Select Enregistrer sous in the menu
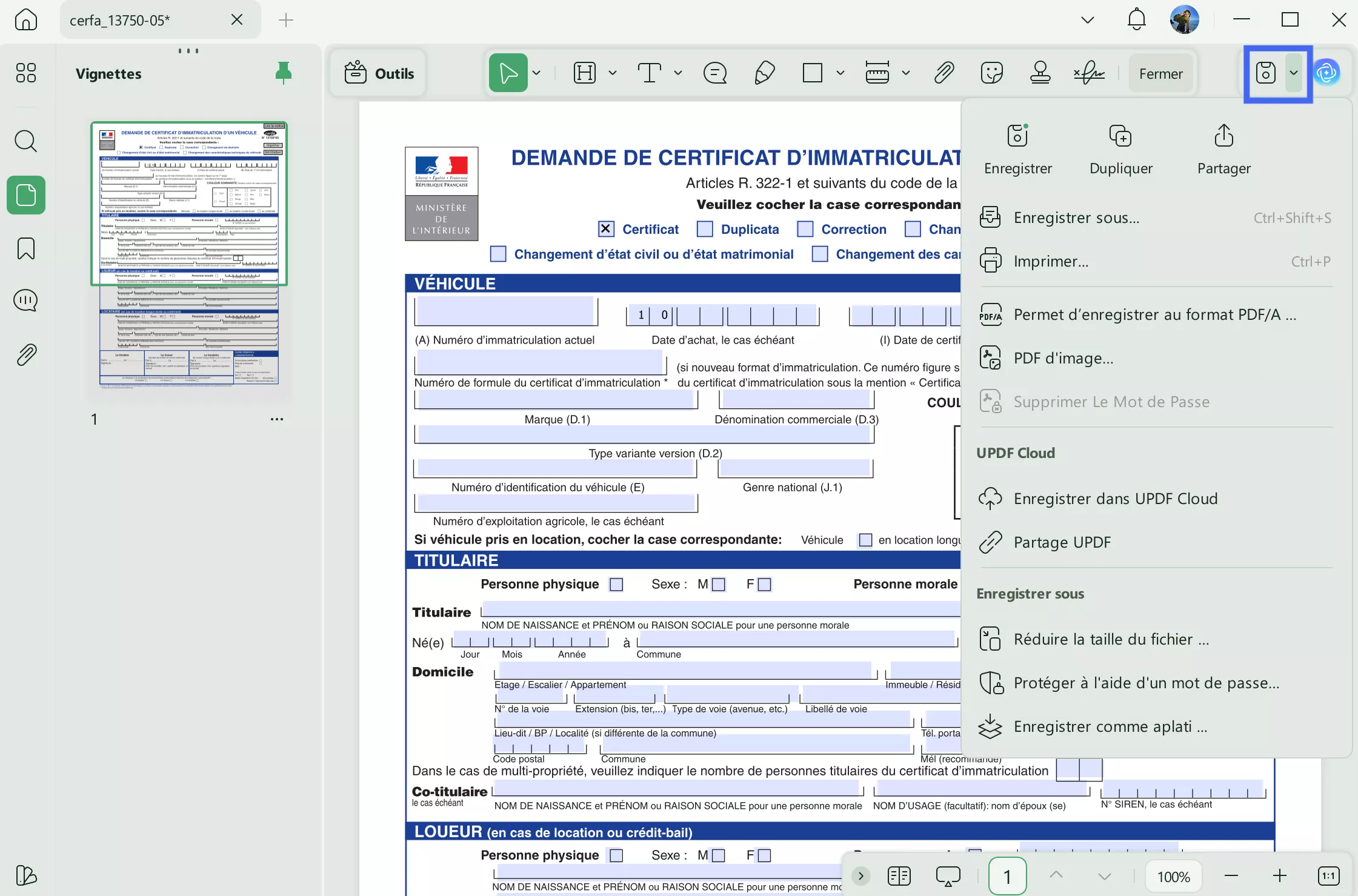The width and height of the screenshot is (1358, 896). click(x=1076, y=217)
